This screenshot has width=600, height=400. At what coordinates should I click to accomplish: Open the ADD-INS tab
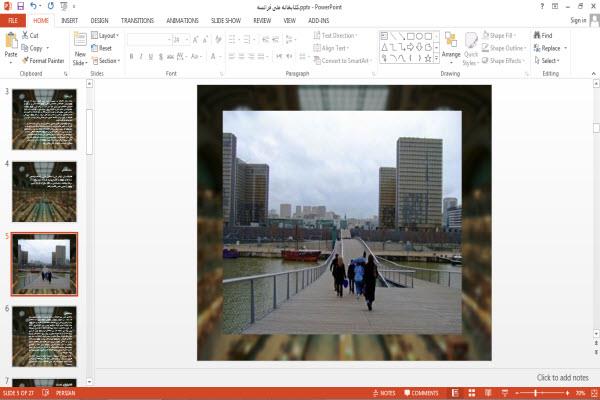click(318, 20)
